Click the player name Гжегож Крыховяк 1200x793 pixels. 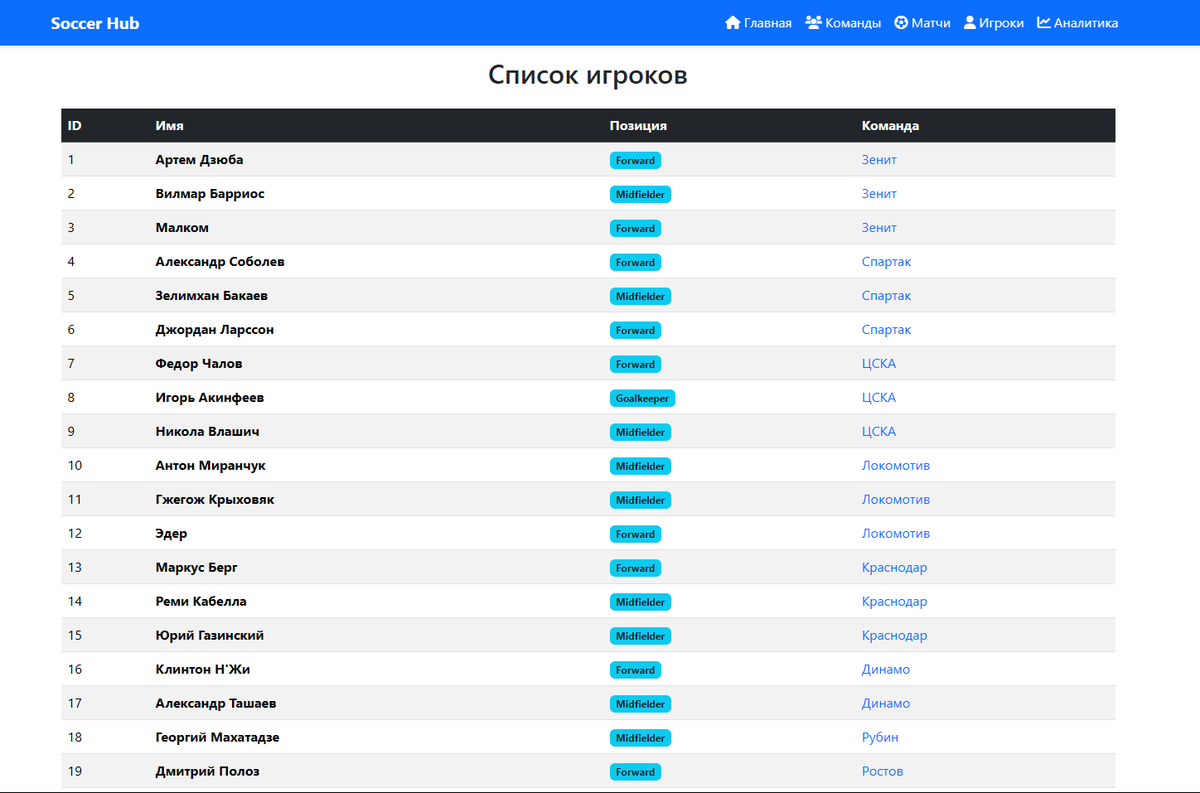click(215, 500)
